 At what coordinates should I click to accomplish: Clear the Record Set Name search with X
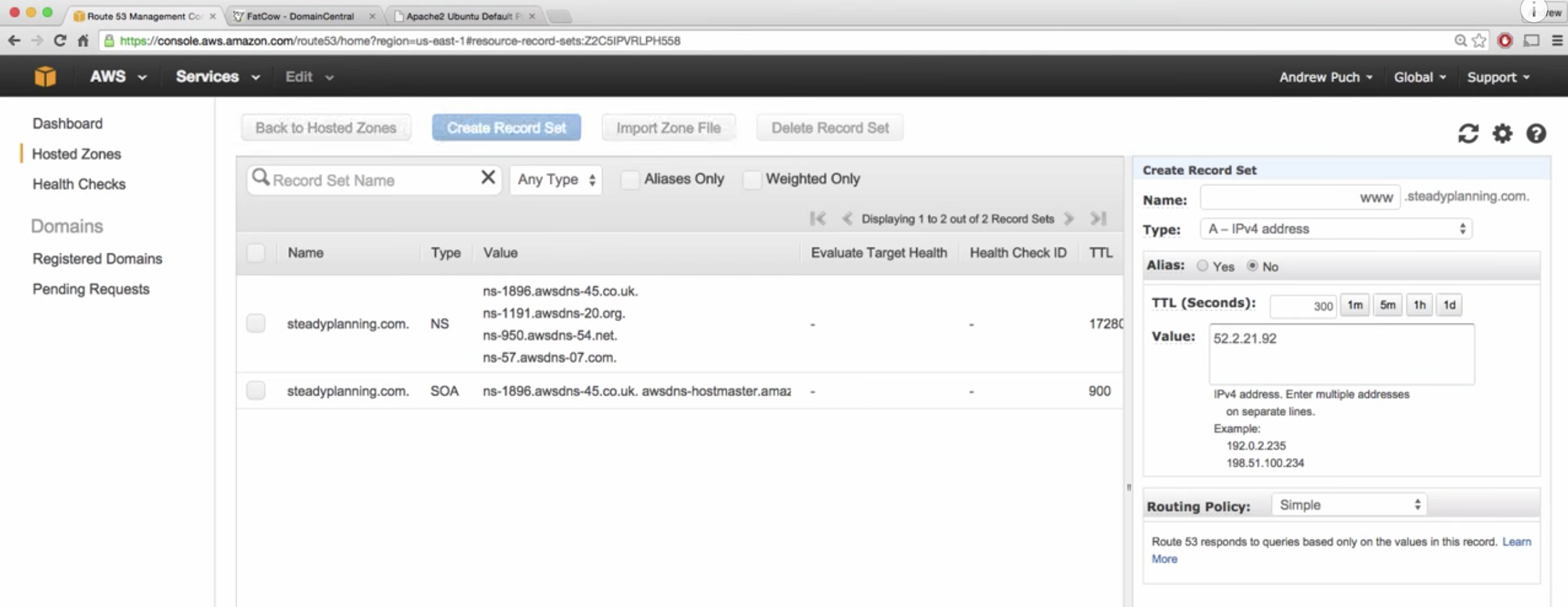pyautogui.click(x=488, y=178)
